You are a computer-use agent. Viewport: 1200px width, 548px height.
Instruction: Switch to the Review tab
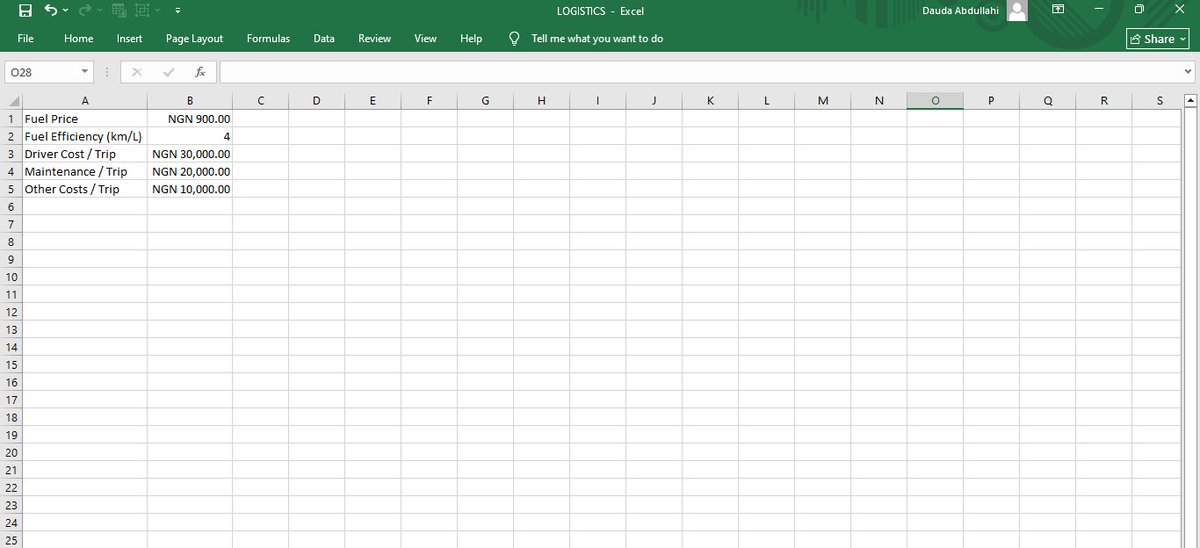point(374,38)
